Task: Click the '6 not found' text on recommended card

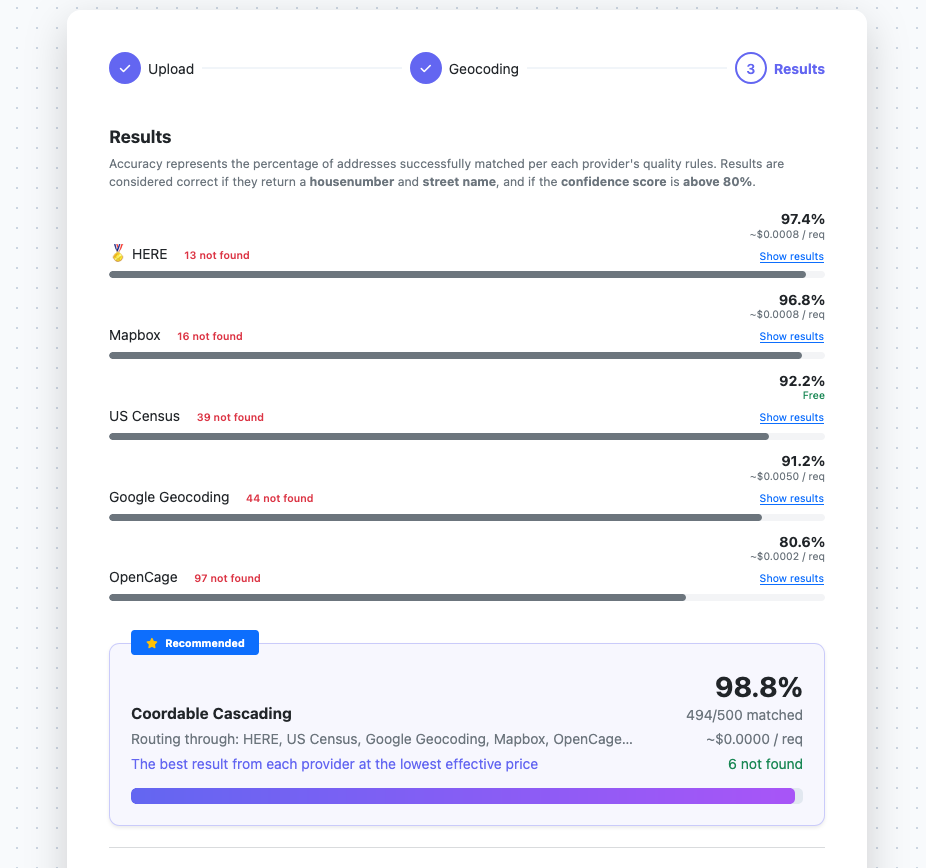Action: pyautogui.click(x=765, y=763)
